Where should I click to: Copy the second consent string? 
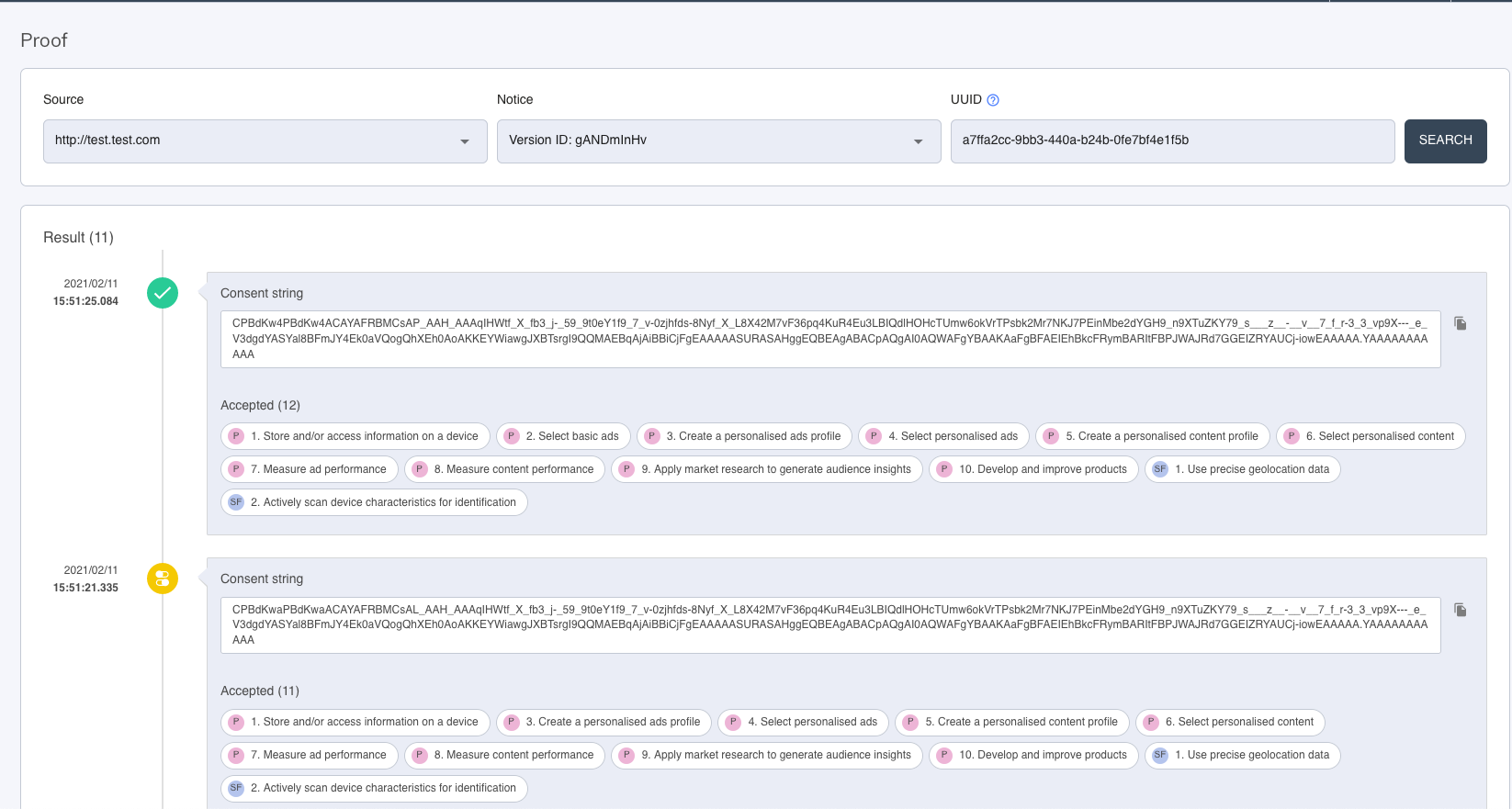pyautogui.click(x=1460, y=610)
